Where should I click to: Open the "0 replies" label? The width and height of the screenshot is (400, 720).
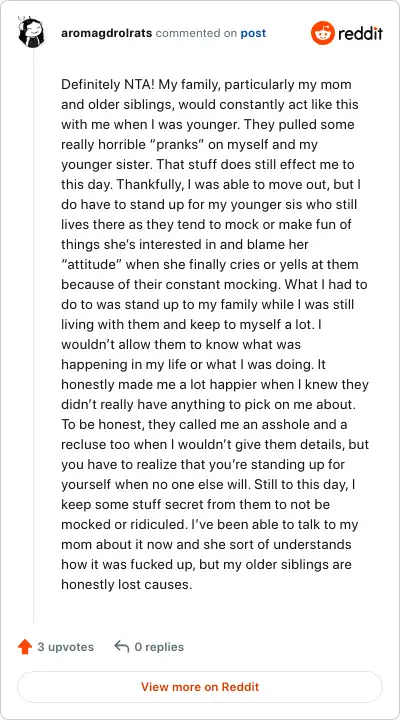[159, 647]
